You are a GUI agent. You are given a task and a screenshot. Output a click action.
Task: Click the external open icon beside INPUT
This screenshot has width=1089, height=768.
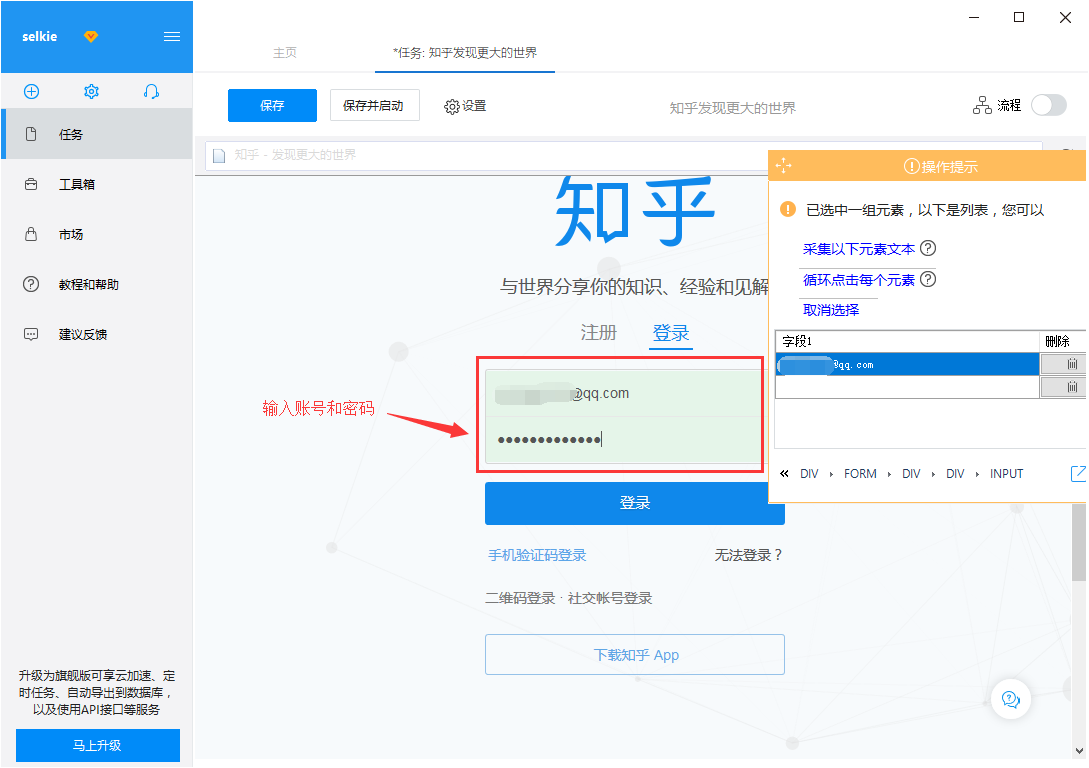point(1078,474)
